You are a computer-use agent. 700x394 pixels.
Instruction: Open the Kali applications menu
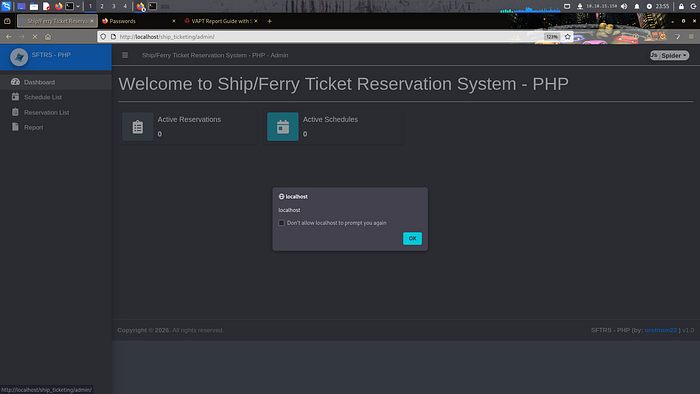pyautogui.click(x=6, y=6)
